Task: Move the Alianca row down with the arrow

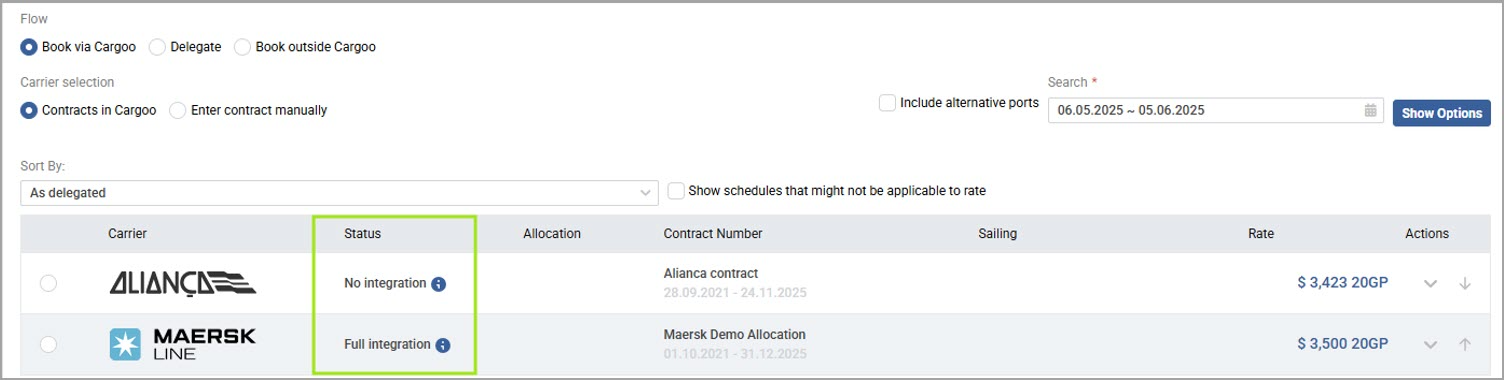Action: coord(1465,284)
